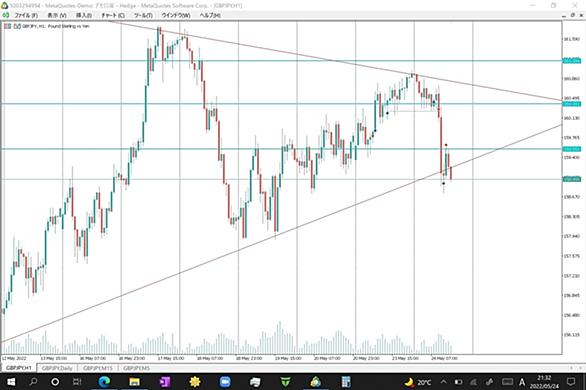This screenshot has height=390, width=586.
Task: Open the ウインドウ (W) menu
Action: pyautogui.click(x=176, y=15)
